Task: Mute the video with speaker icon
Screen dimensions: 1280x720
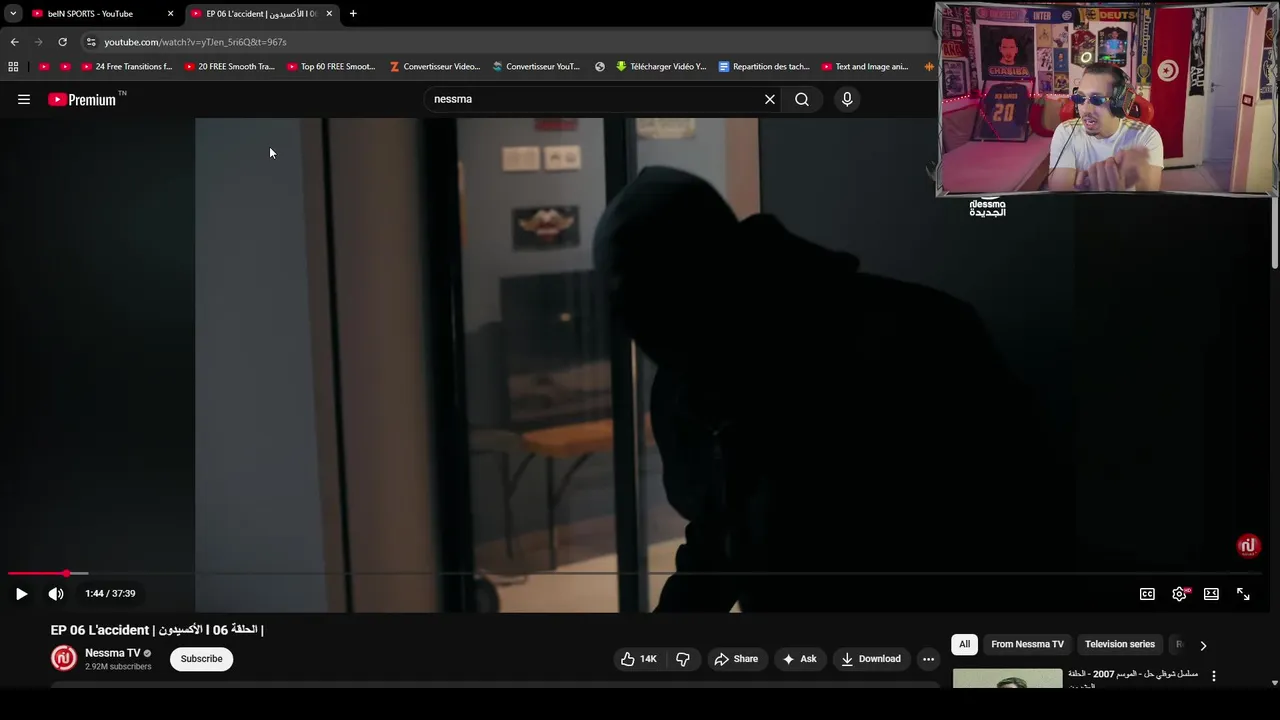Action: tap(56, 594)
